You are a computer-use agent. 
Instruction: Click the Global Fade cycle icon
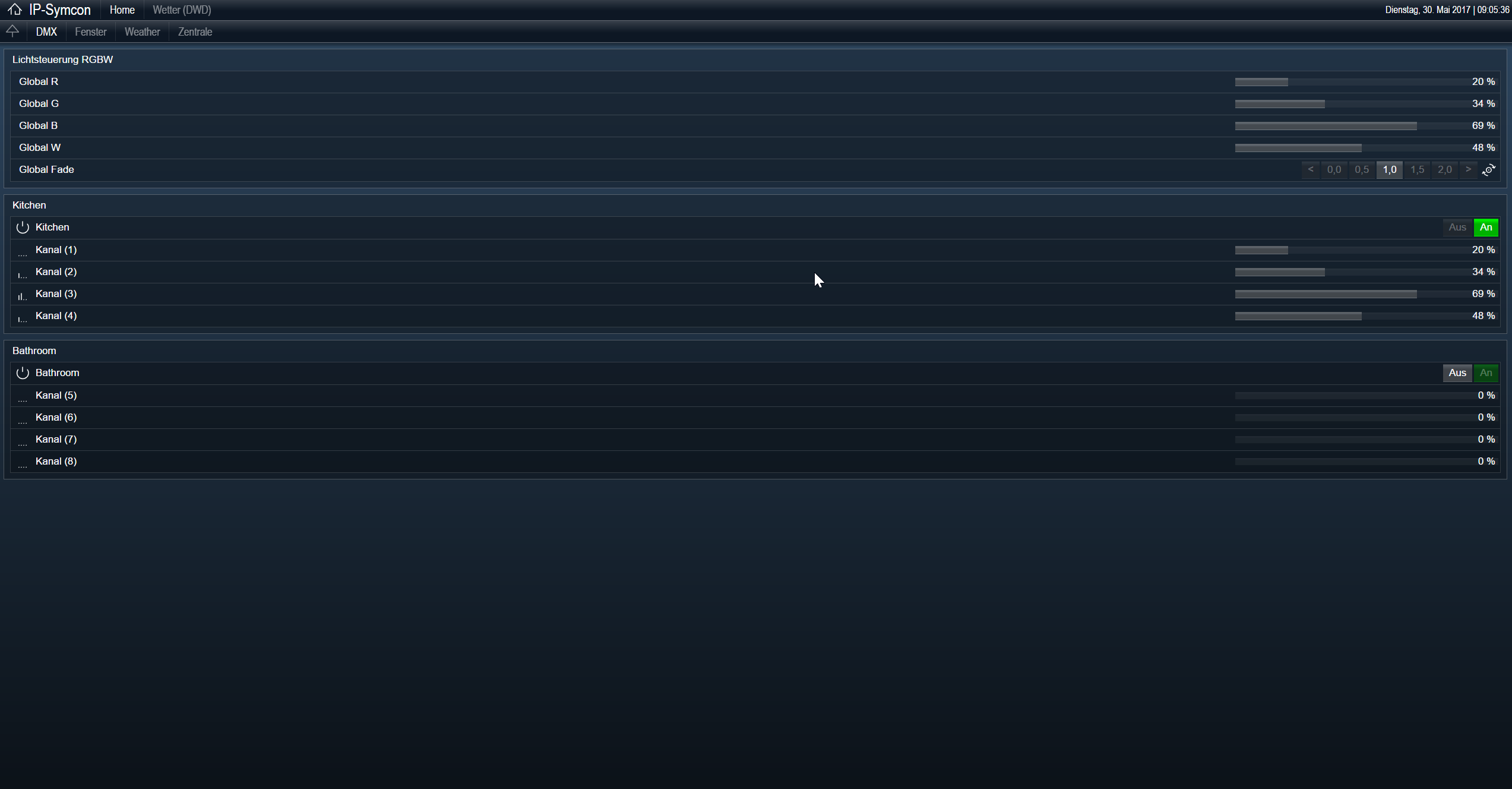[1488, 170]
